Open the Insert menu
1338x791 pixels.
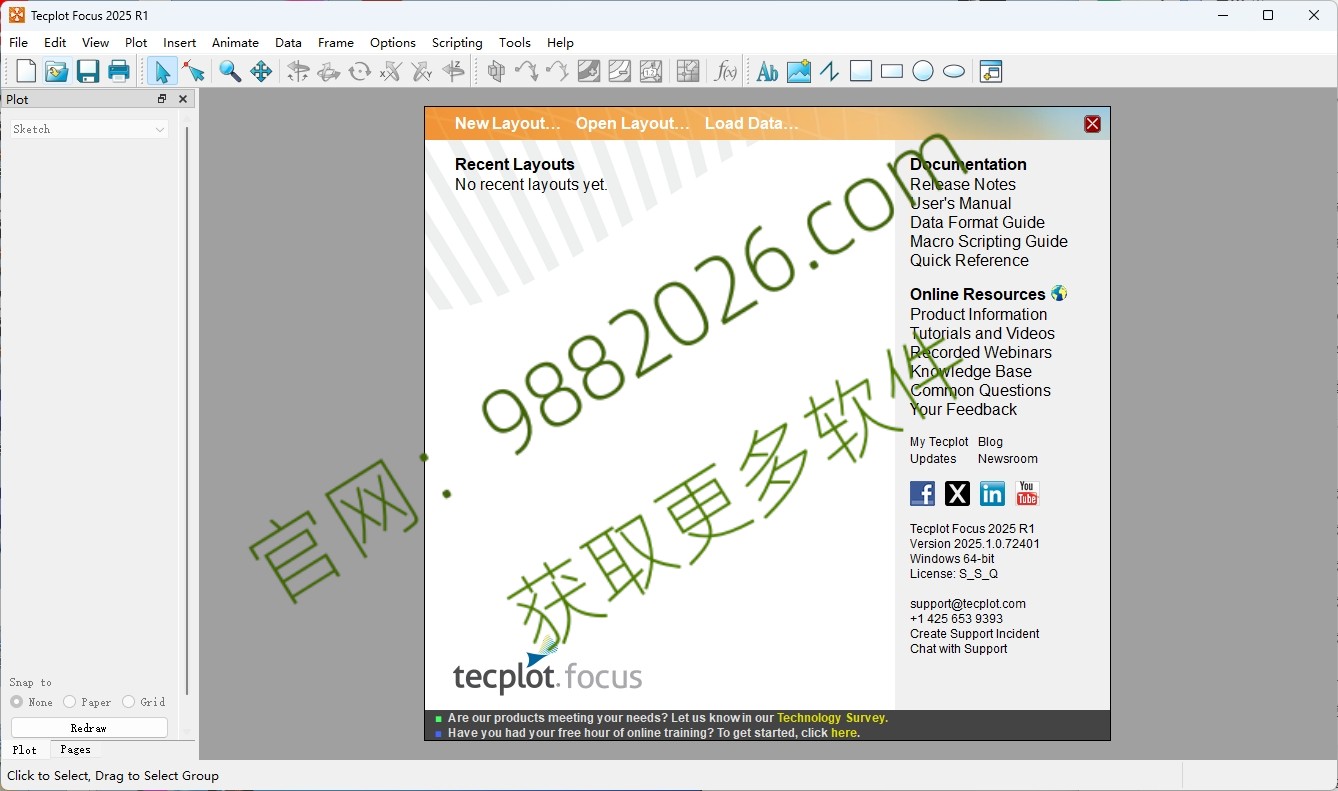click(180, 42)
